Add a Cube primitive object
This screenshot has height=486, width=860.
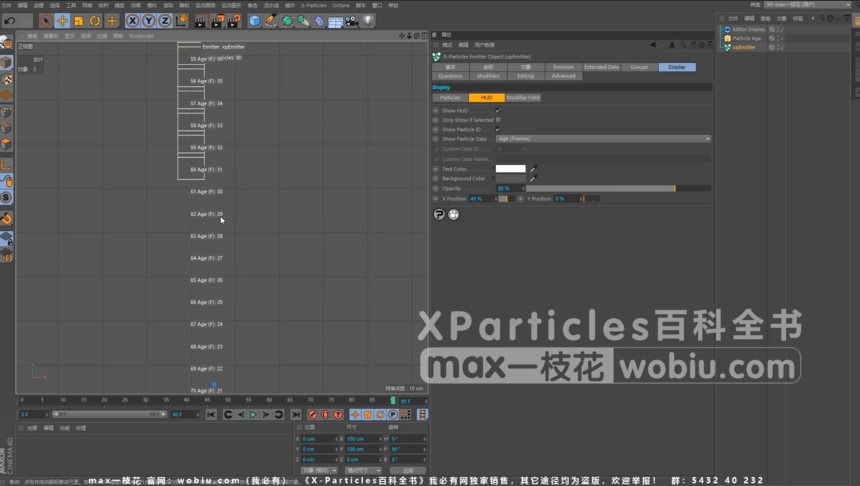coord(254,21)
